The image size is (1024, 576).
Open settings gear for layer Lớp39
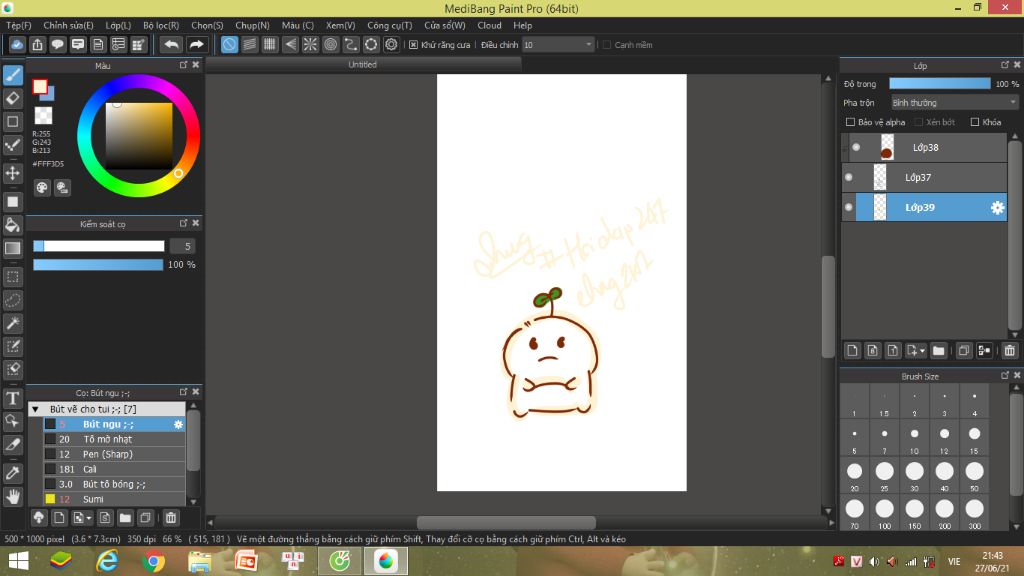(x=997, y=208)
